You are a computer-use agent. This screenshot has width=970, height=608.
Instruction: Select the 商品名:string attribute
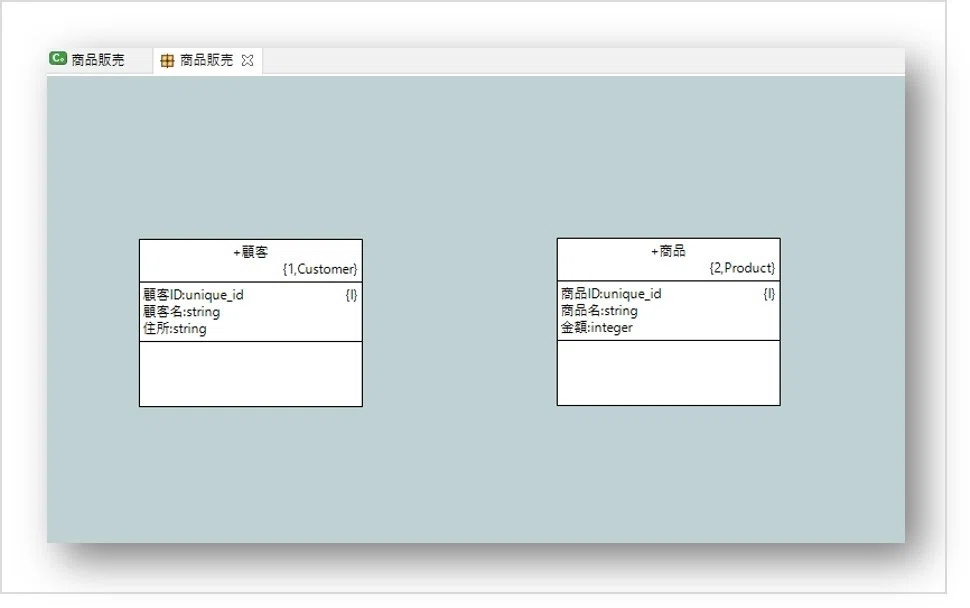point(599,310)
